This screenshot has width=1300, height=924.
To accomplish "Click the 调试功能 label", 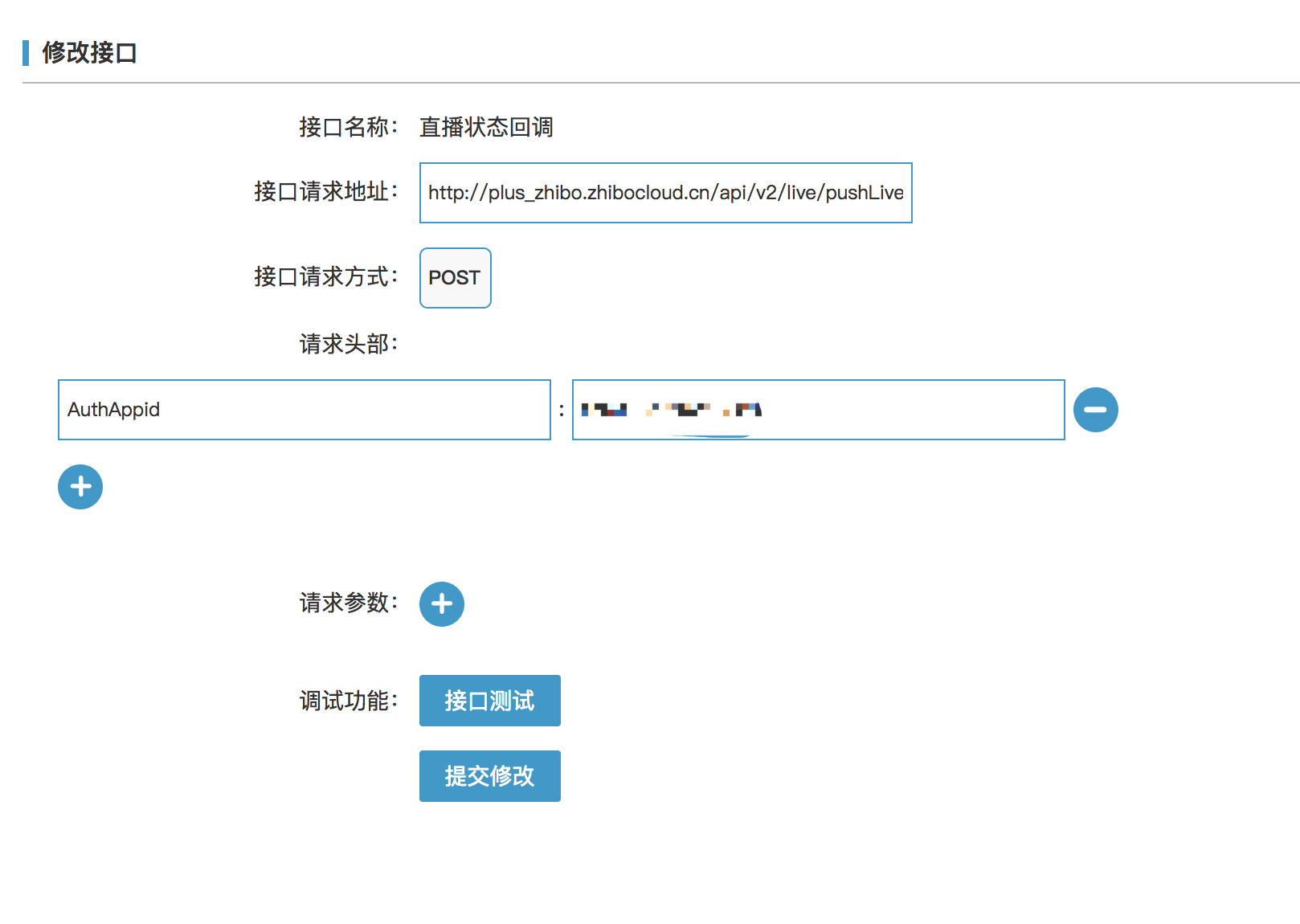I will click(x=349, y=701).
